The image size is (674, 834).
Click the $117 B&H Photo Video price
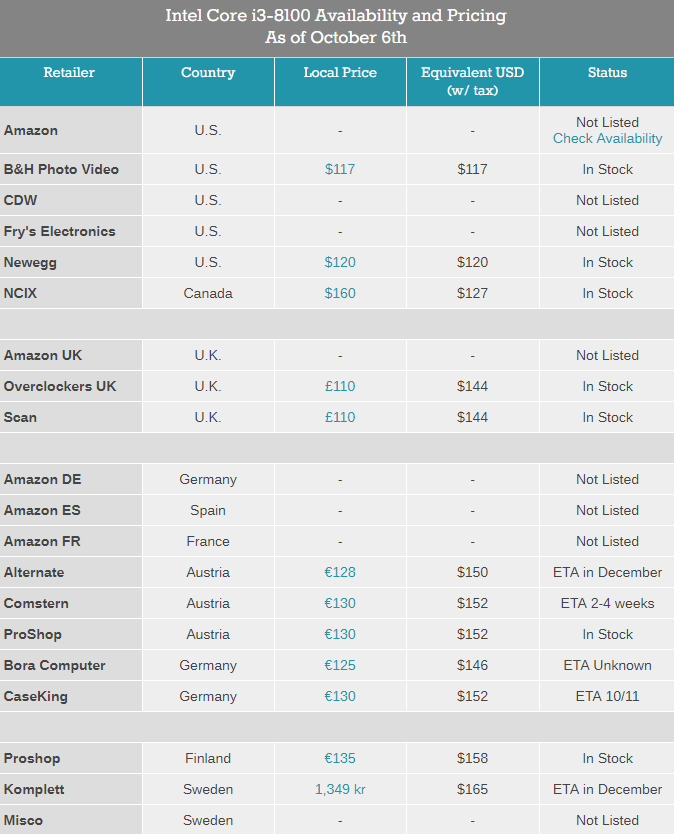(x=340, y=169)
